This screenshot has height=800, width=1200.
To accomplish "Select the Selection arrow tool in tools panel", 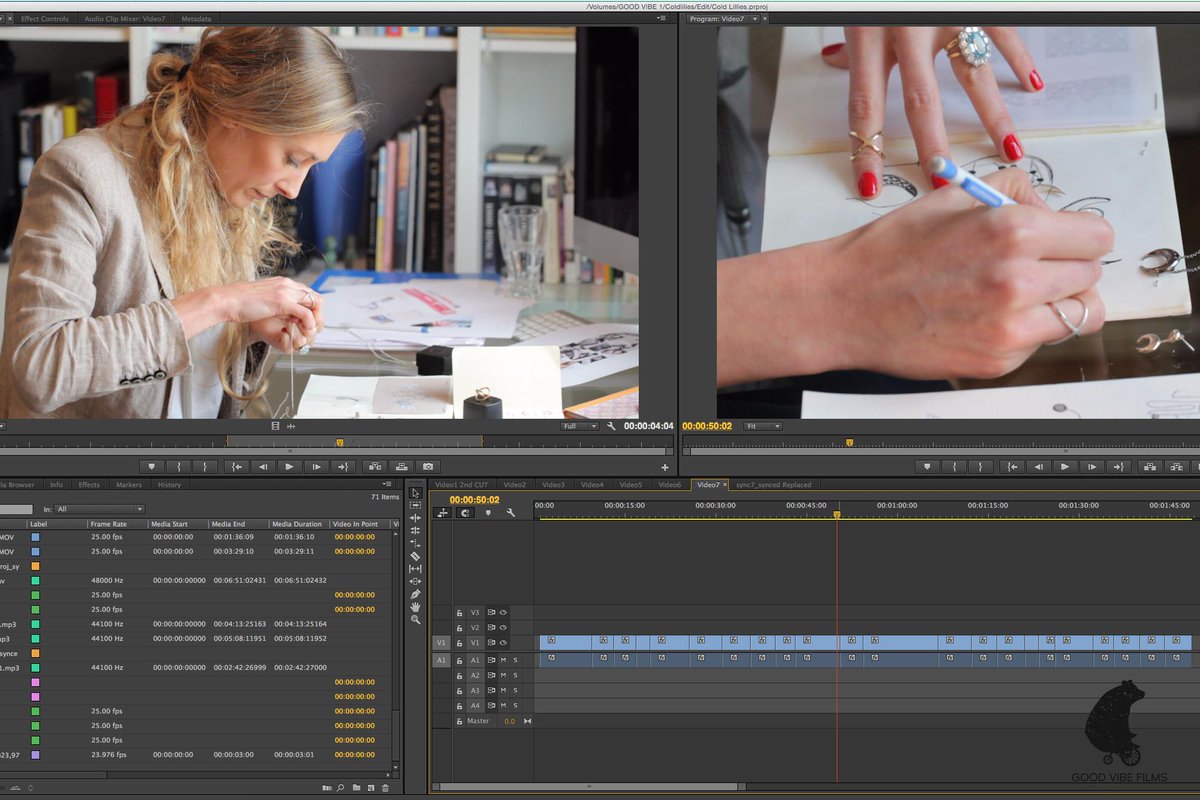I will [415, 493].
